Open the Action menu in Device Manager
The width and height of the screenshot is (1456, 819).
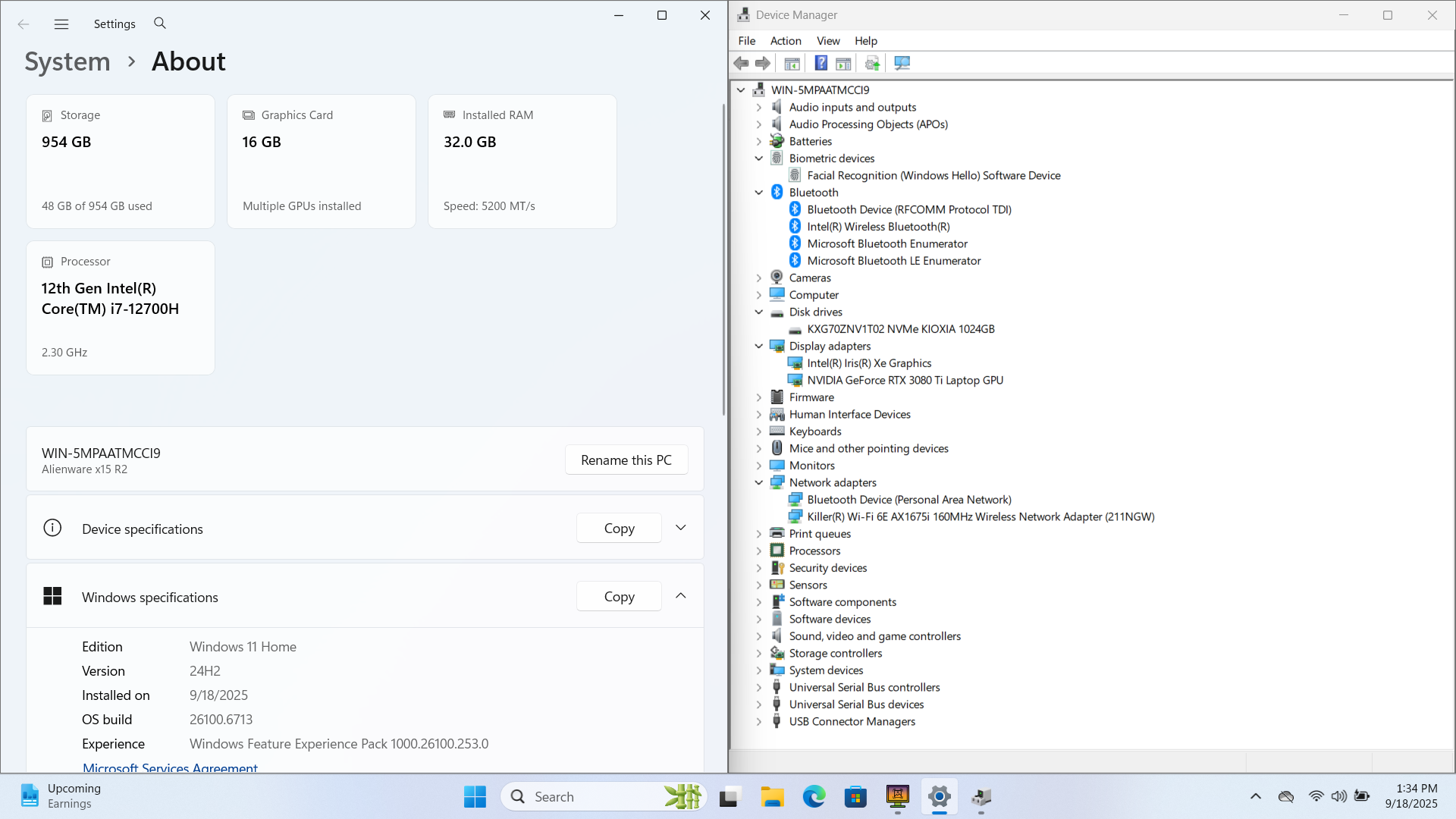785,41
